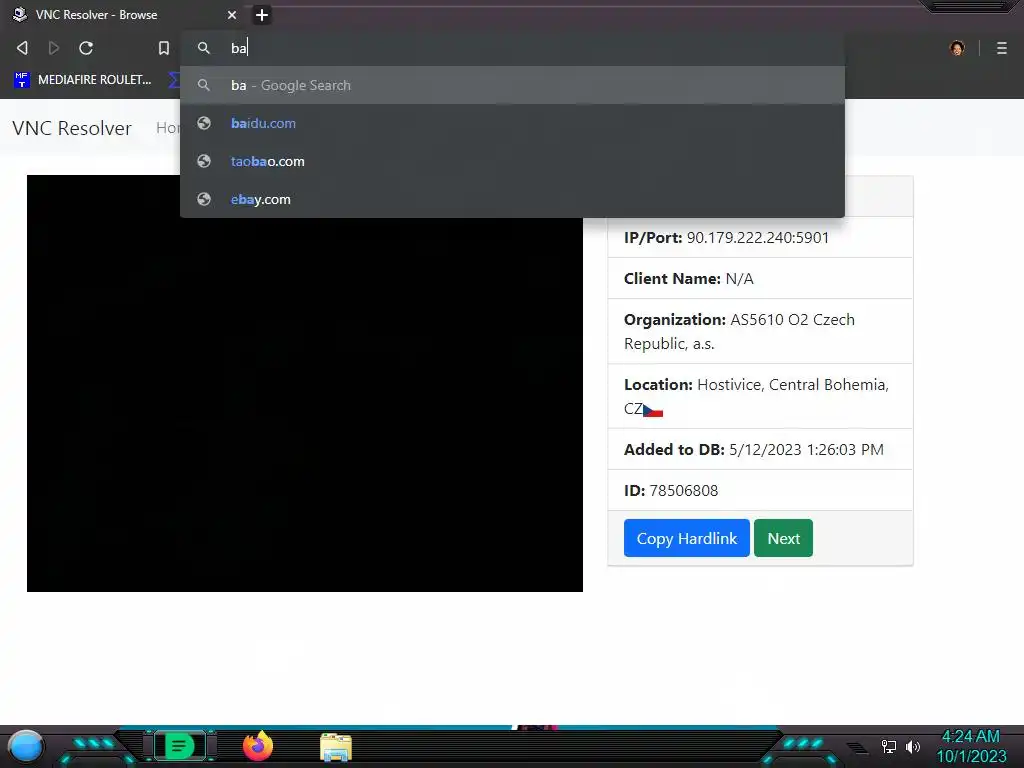
Task: Click the ID 78506808 row
Action: click(760, 490)
